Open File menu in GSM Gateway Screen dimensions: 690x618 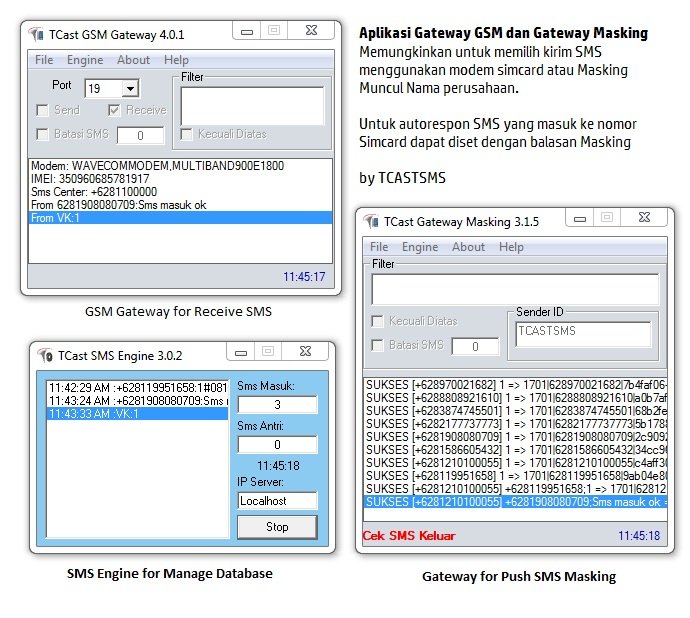(x=44, y=60)
